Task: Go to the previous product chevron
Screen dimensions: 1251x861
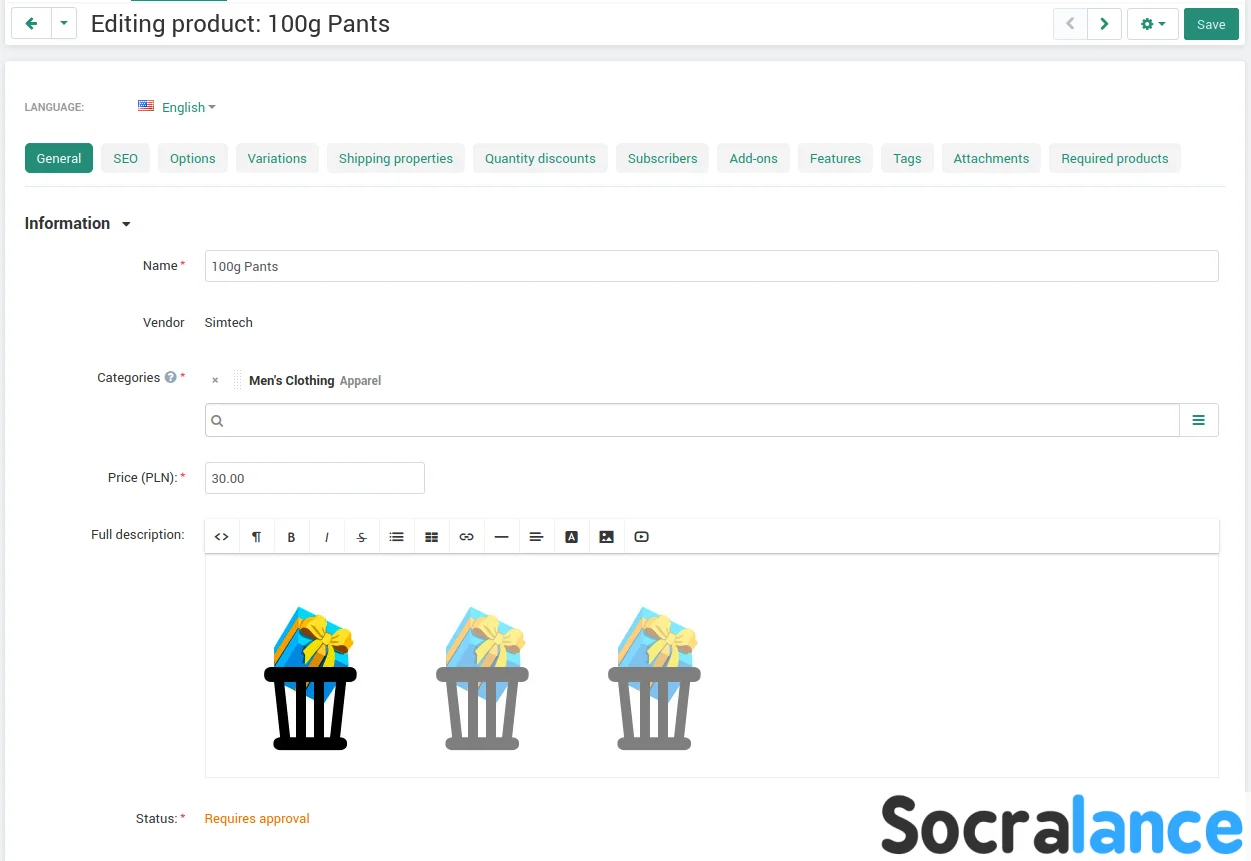Action: [1070, 24]
